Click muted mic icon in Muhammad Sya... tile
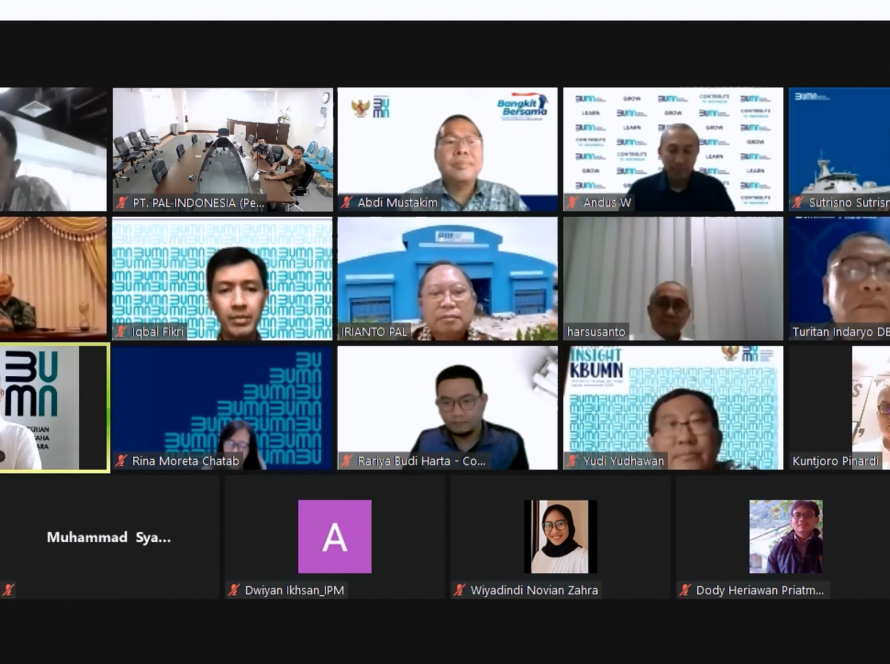This screenshot has width=890, height=664. click(x=8, y=590)
